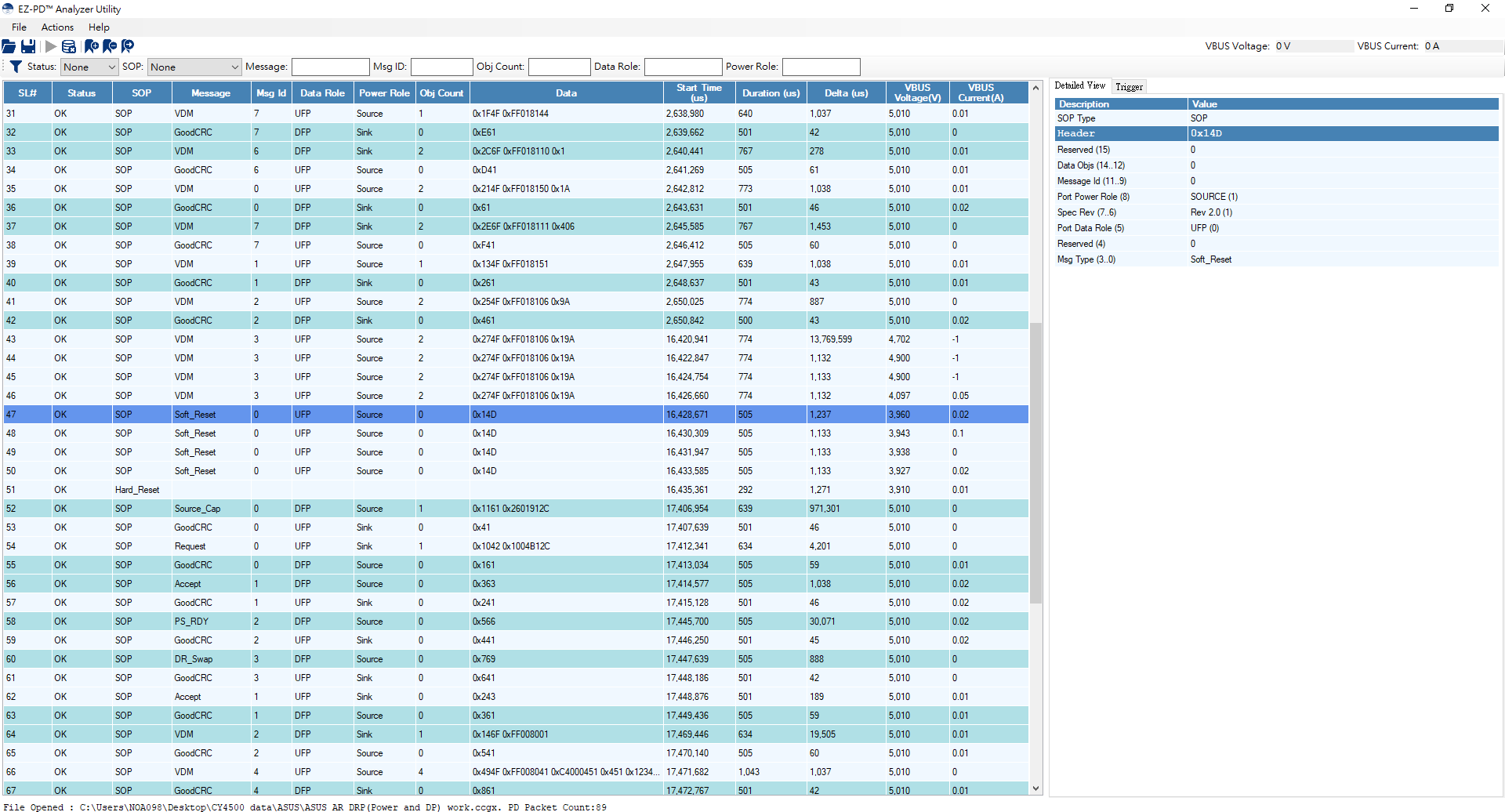
Task: Click the table scrollbar down arrow
Action: pos(1035,788)
